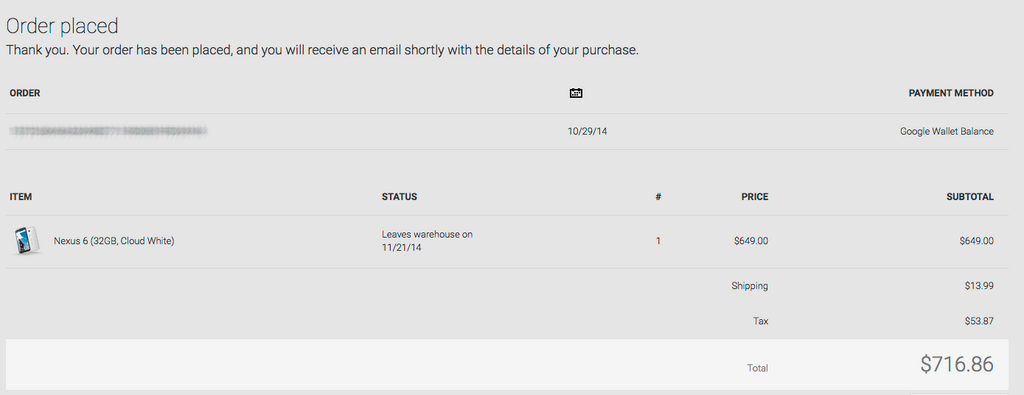Open the Nexus 6 (32GB, Cloud White) item
Viewport: 1024px width, 395px height.
[114, 241]
